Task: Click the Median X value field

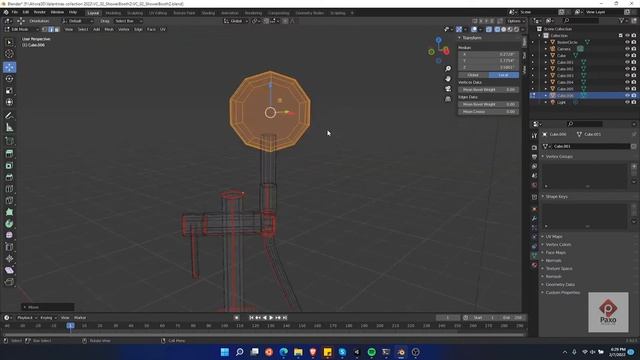Action: (489, 54)
